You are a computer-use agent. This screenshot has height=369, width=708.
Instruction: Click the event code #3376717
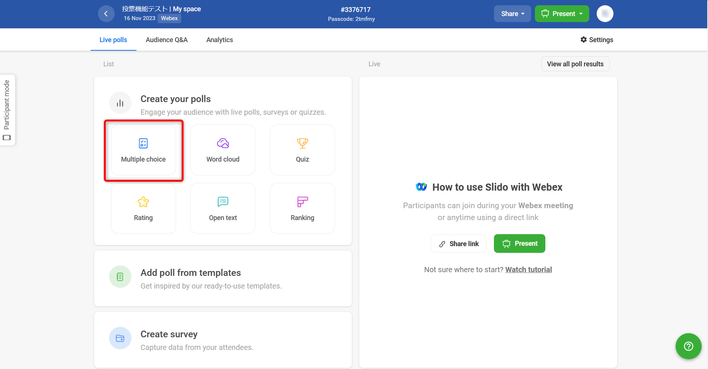coord(355,9)
